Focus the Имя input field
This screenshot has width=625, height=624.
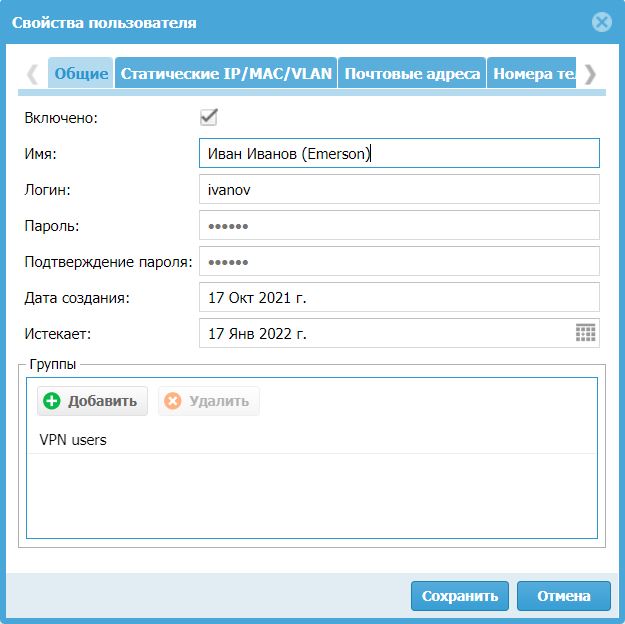399,153
